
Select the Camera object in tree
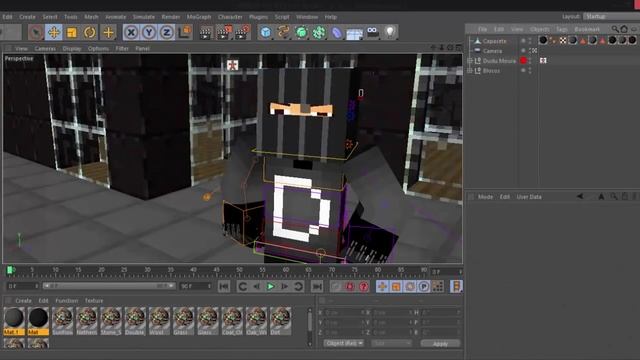click(492, 51)
